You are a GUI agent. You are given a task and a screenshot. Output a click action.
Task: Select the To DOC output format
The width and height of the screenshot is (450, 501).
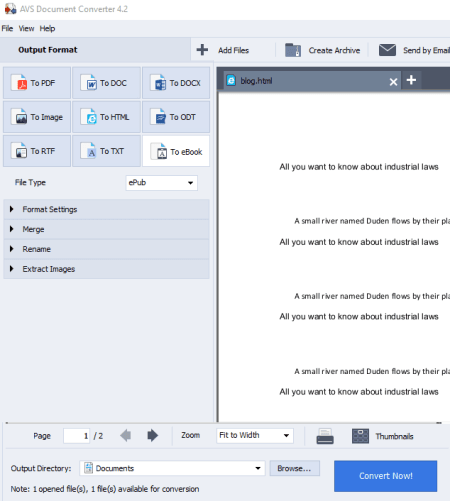[x=106, y=83]
